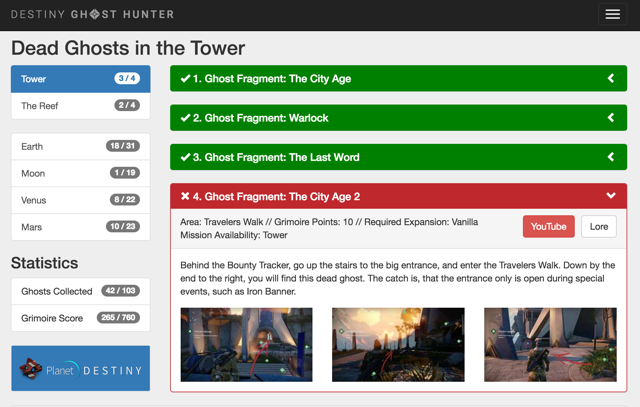The height and width of the screenshot is (407, 640).
Task: View first screenshot of bounty tracker stairs
Action: 247,345
